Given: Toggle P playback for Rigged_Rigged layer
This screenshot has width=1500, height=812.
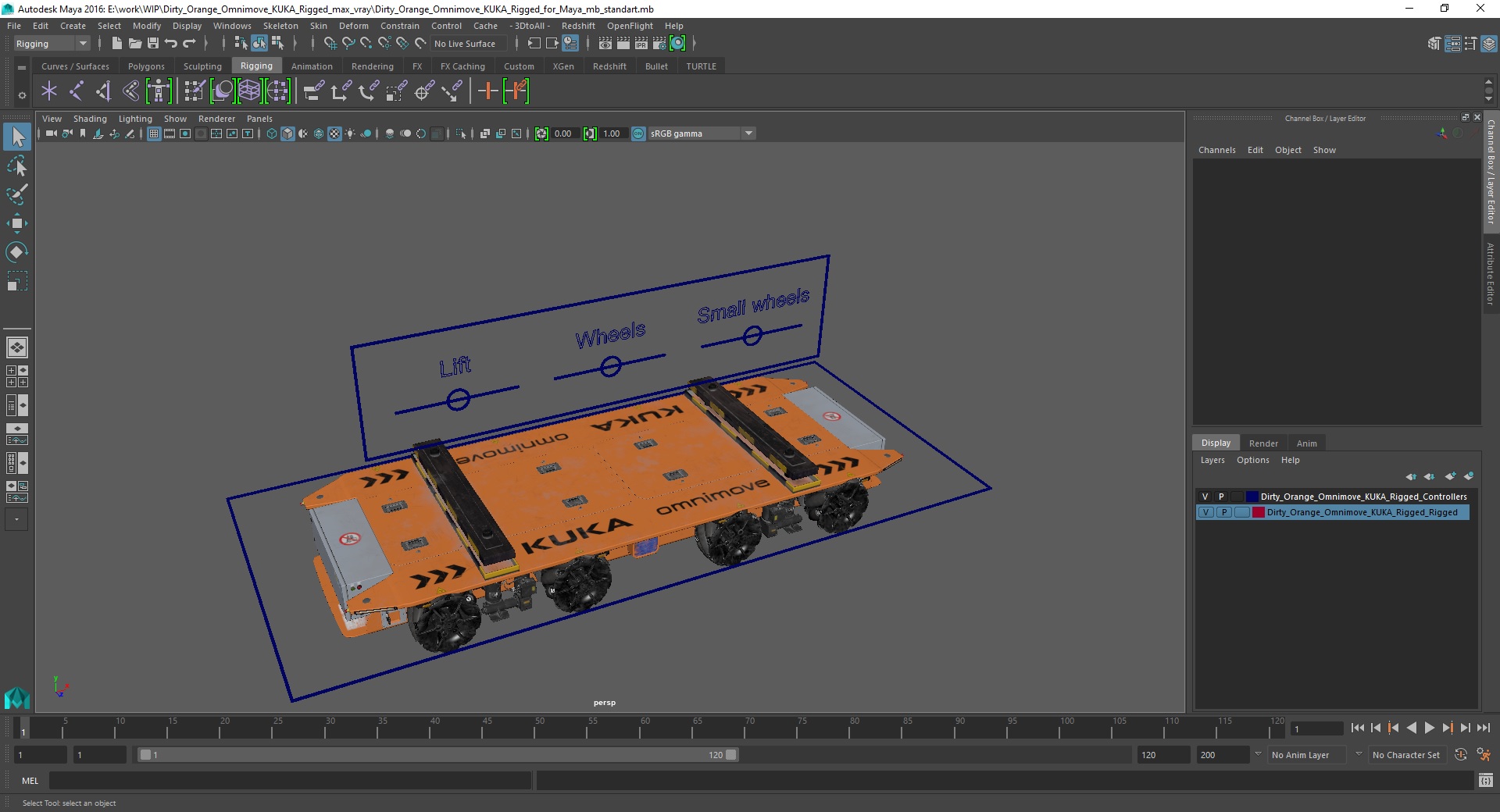Looking at the screenshot, I should [1224, 512].
